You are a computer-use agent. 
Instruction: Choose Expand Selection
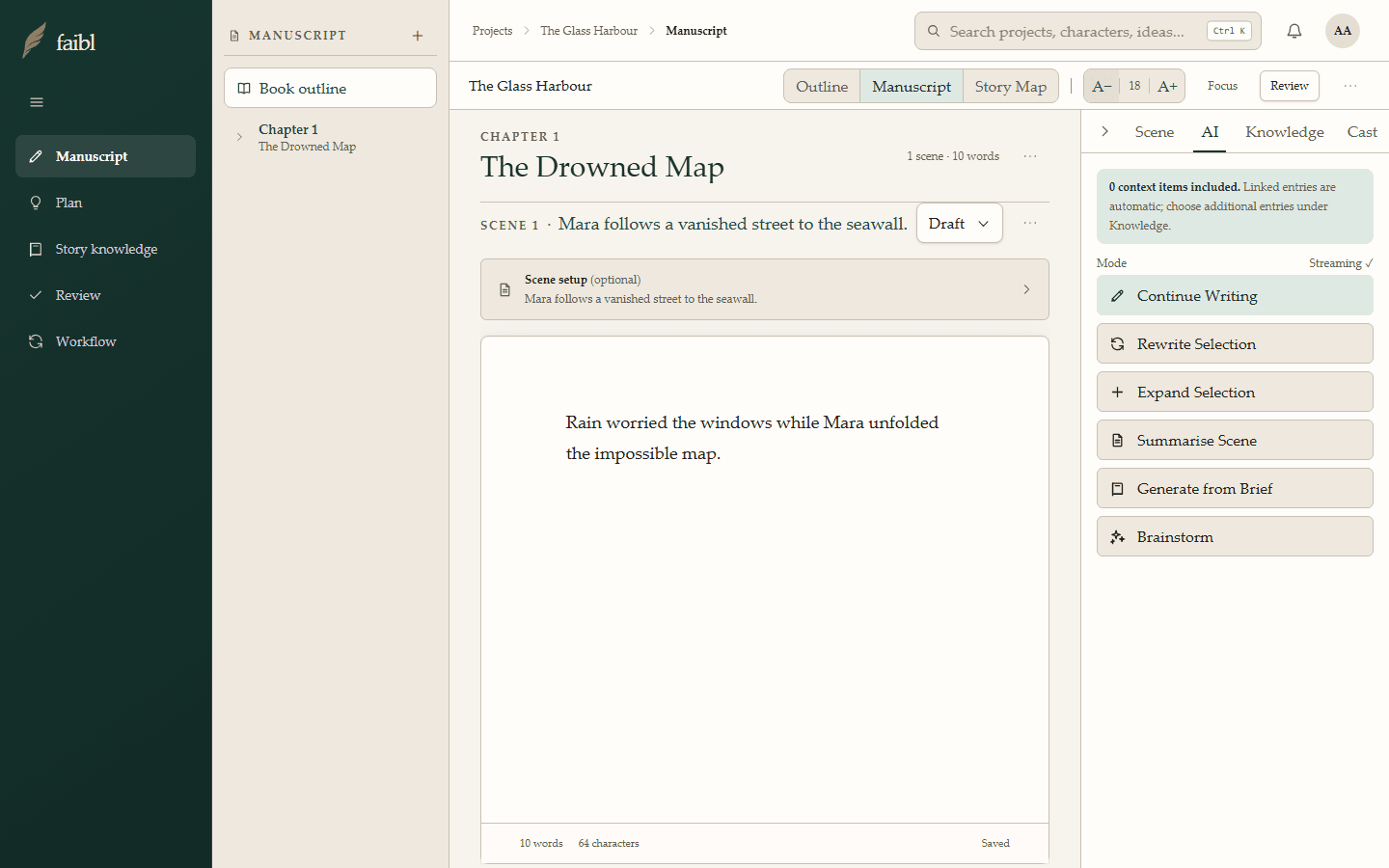click(x=1235, y=392)
